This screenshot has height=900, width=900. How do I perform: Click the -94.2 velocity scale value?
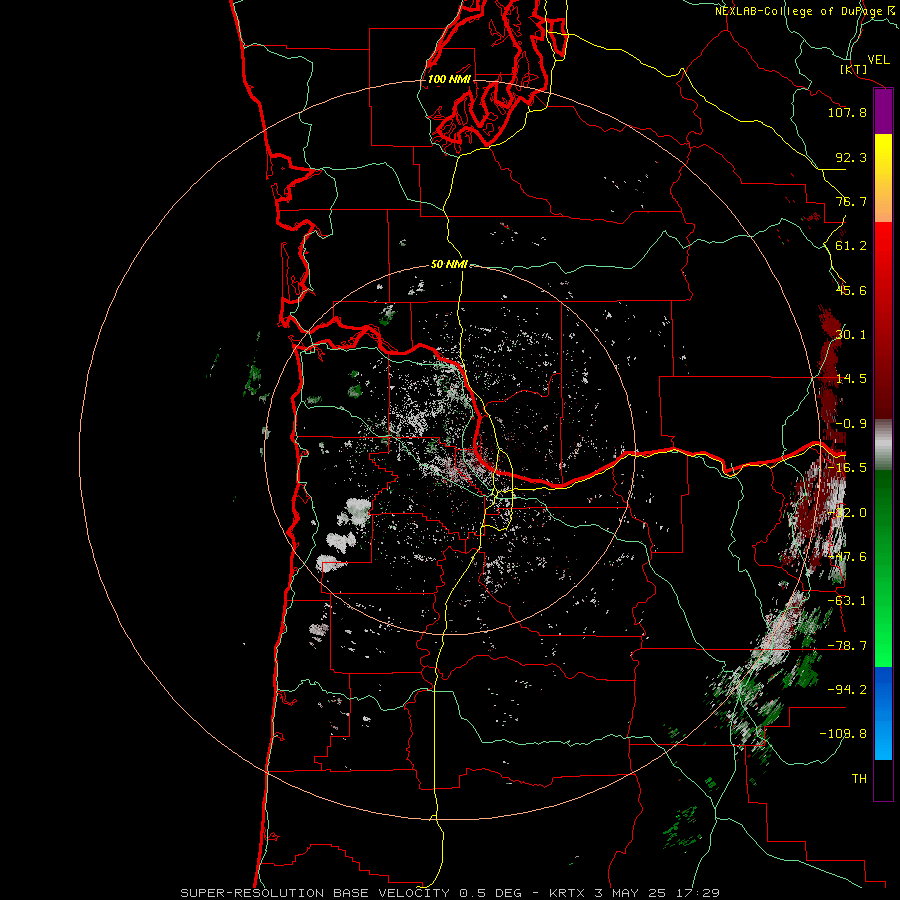(847, 690)
